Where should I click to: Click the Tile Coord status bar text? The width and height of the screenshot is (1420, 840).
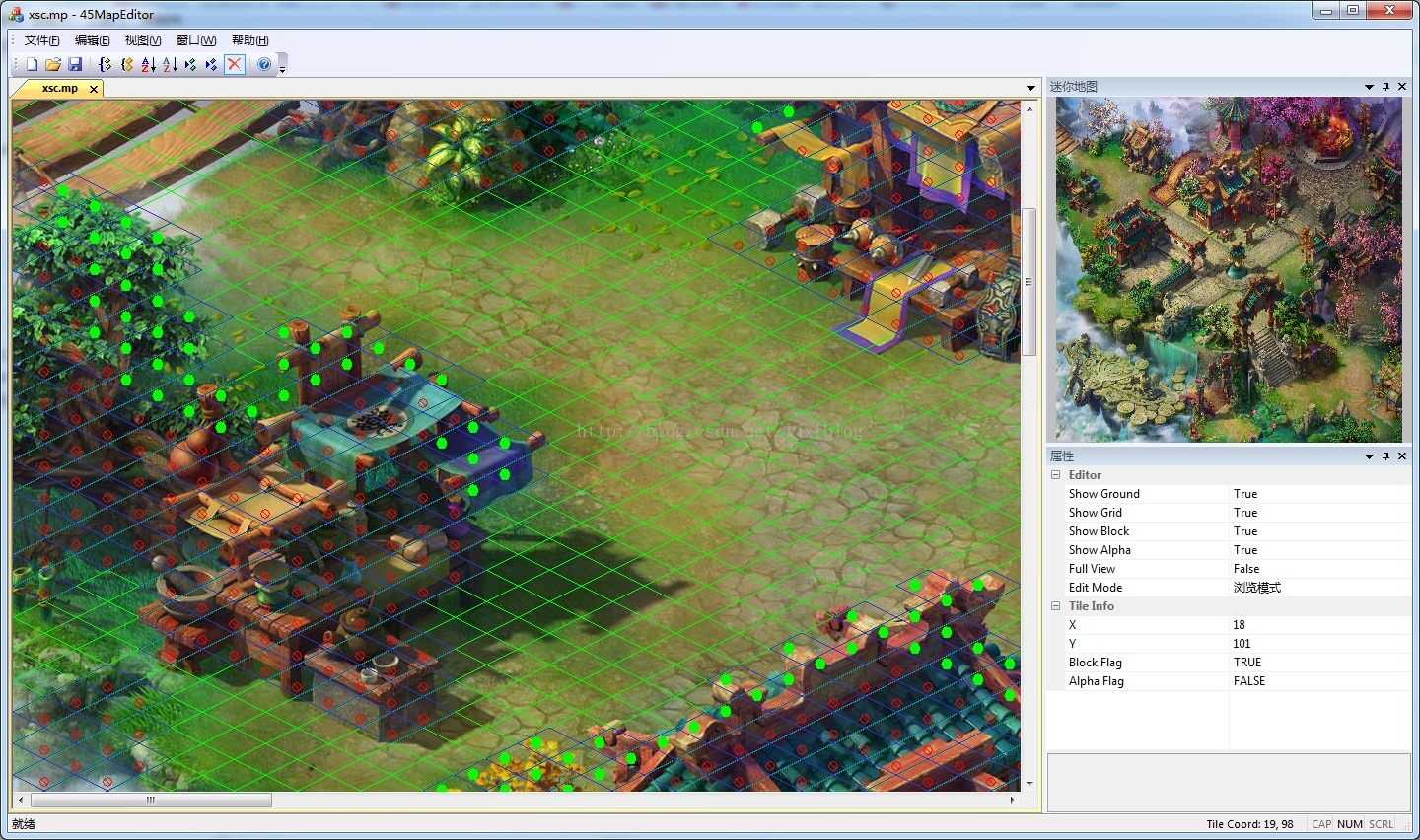click(1249, 824)
